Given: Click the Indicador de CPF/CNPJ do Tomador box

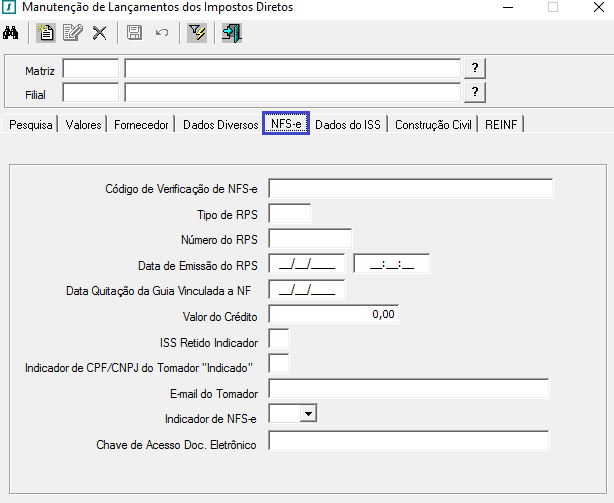Looking at the screenshot, I should [x=279, y=364].
